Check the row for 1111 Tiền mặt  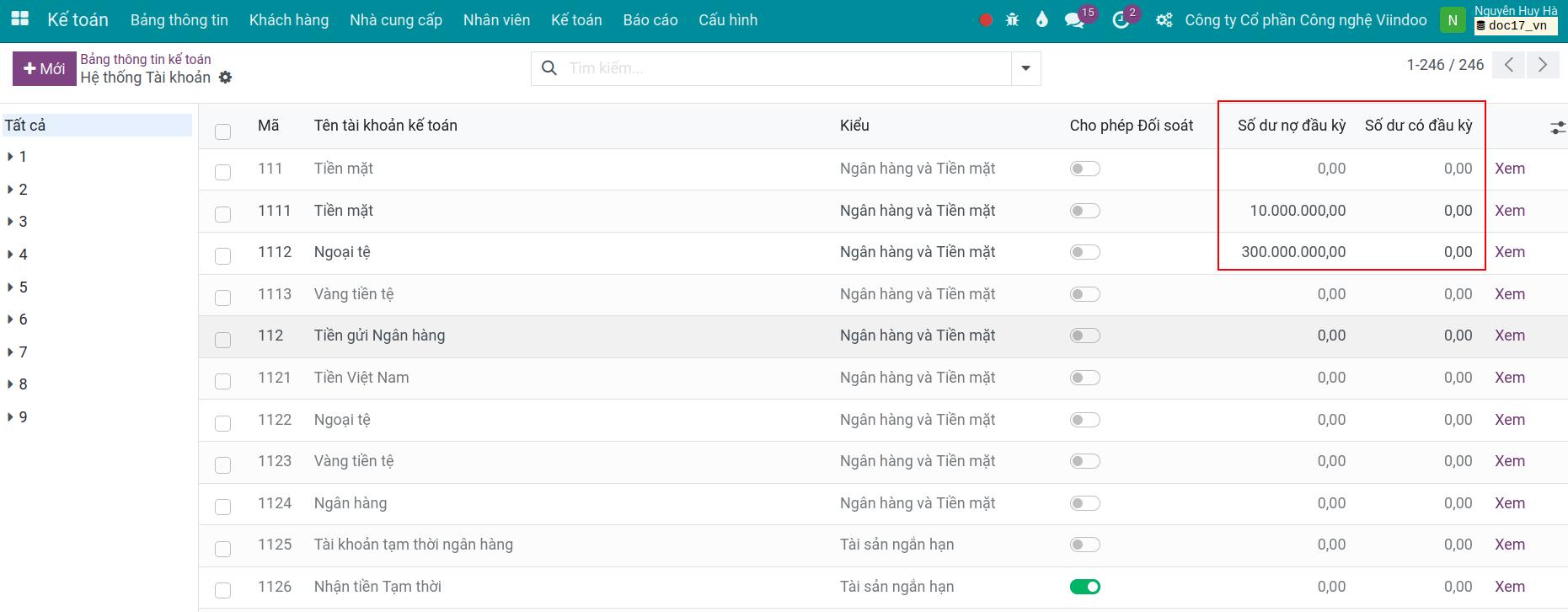222,214
